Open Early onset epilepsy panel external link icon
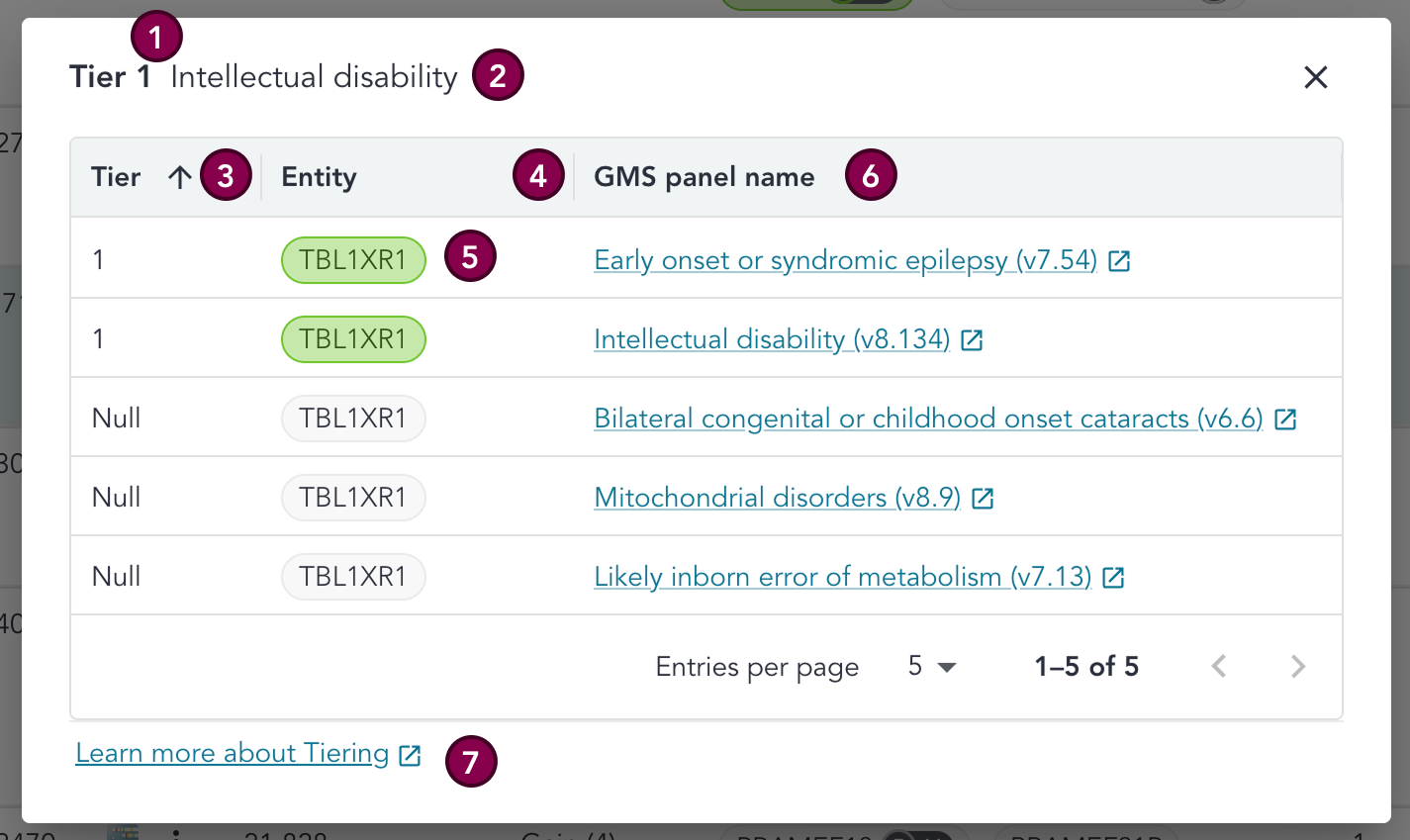 (x=1119, y=260)
